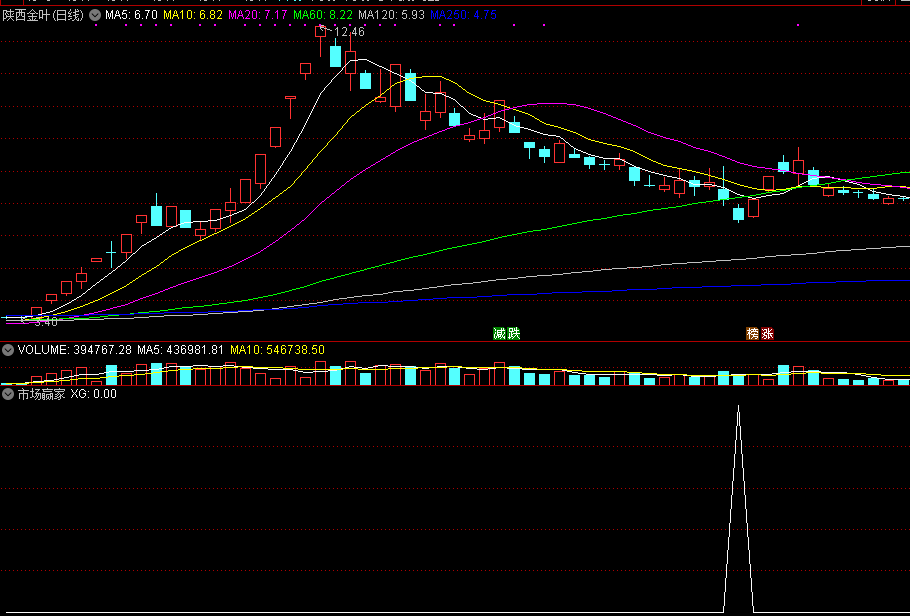Image resolution: width=910 pixels, height=616 pixels.
Task: Click the MA5: 6.70 label
Action: coord(131,15)
